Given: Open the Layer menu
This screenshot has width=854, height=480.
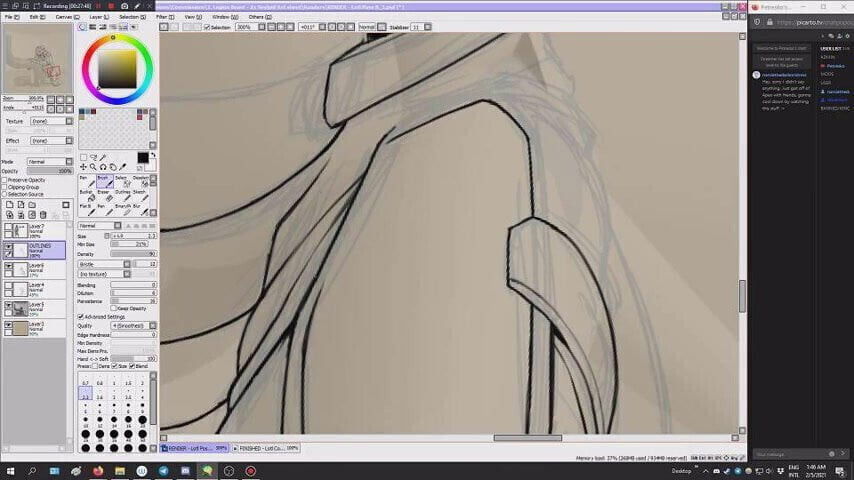Looking at the screenshot, I should 99,17.
